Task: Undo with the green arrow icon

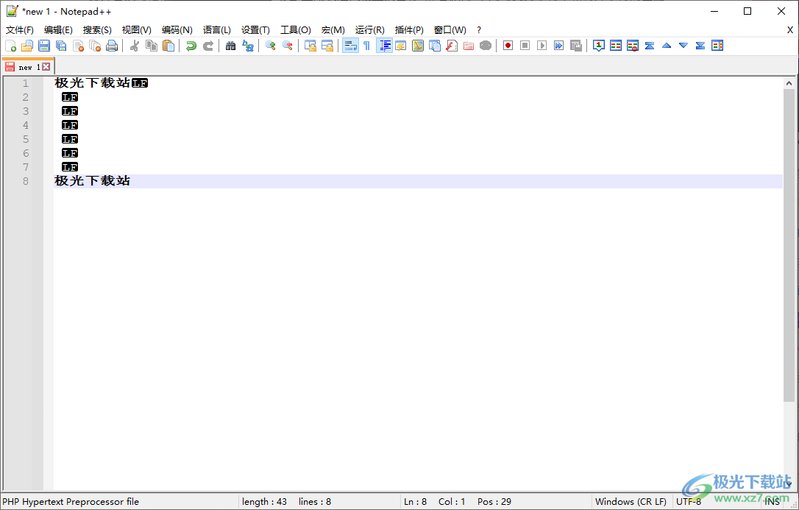Action: (x=191, y=46)
